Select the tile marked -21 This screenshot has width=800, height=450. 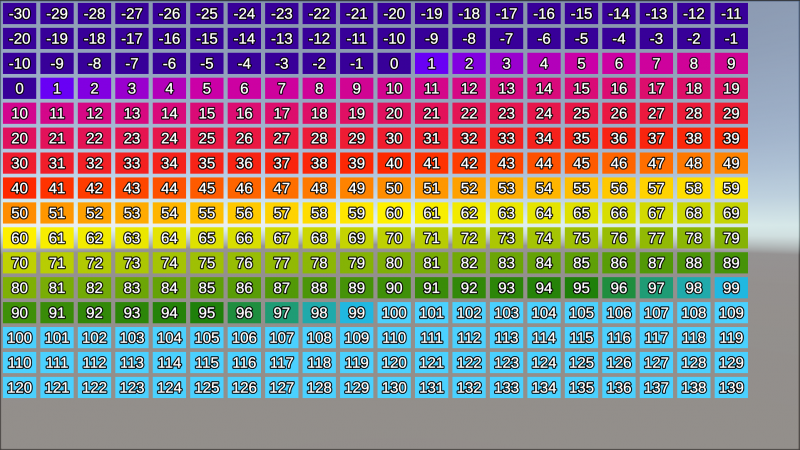357,14
